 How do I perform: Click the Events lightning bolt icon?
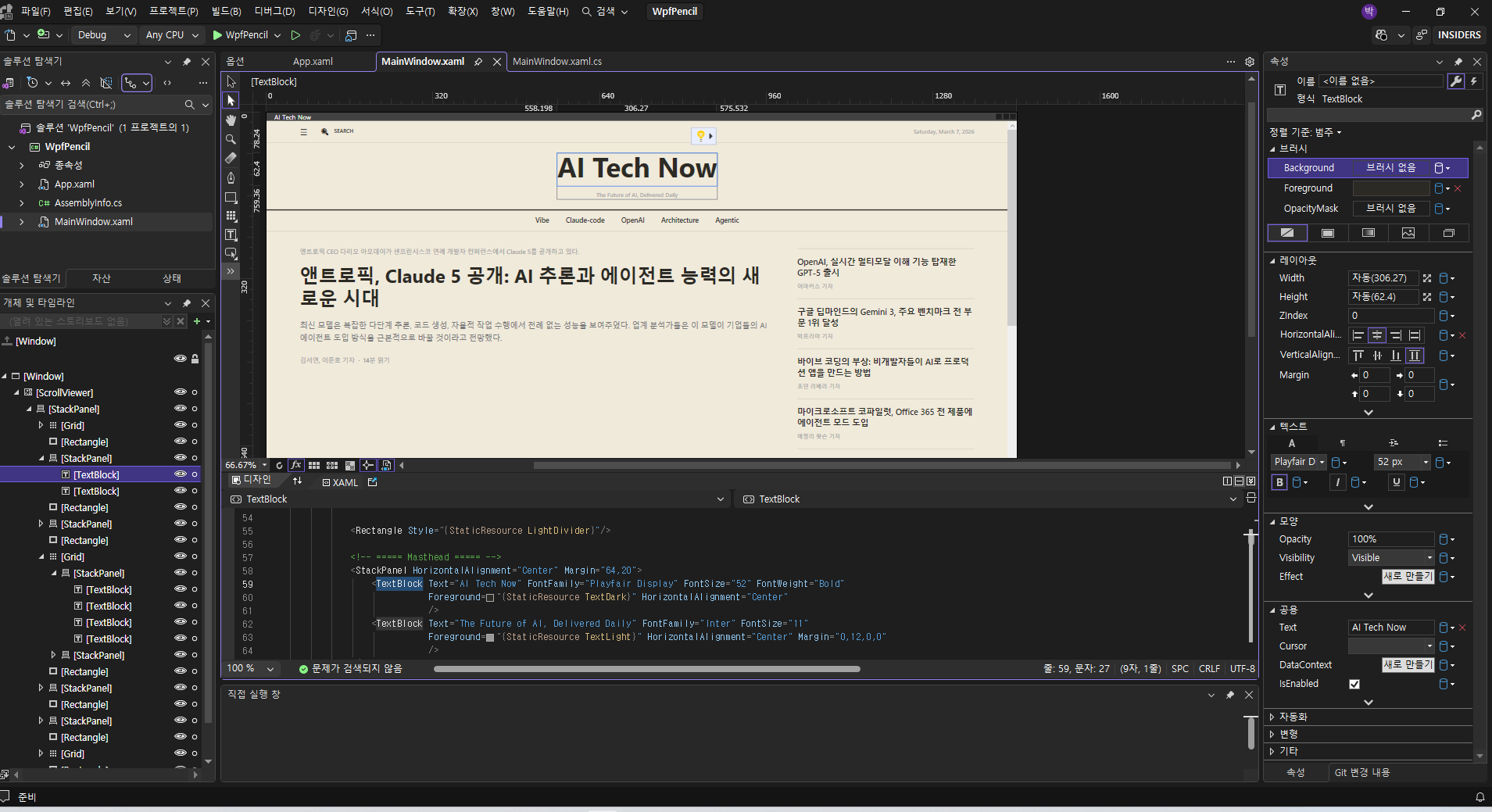coord(1474,81)
